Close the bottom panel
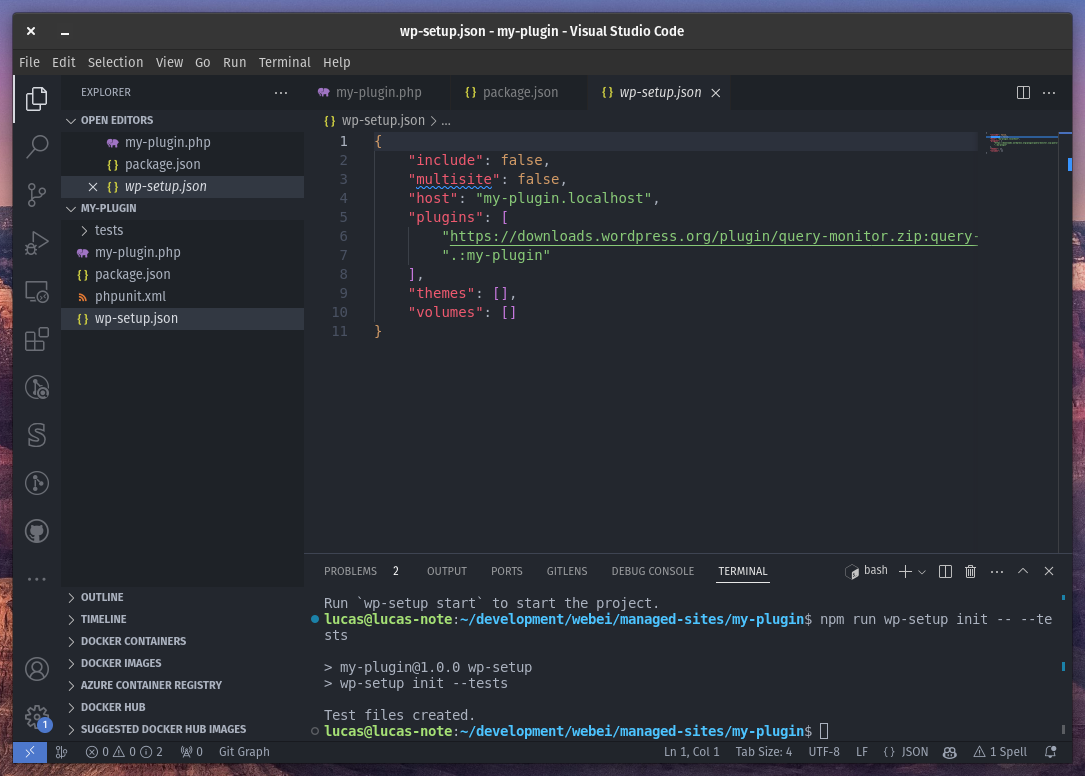 click(1049, 571)
